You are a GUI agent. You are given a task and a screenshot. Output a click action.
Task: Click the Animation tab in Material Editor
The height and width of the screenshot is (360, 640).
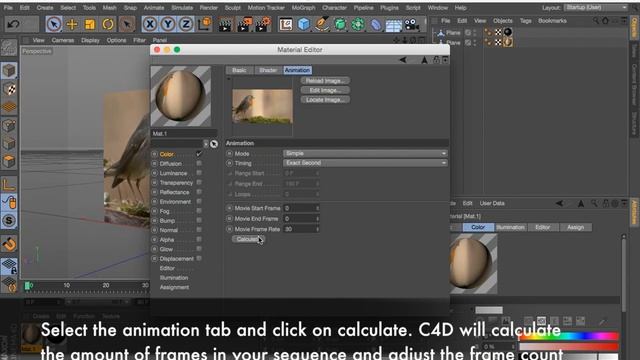point(298,70)
